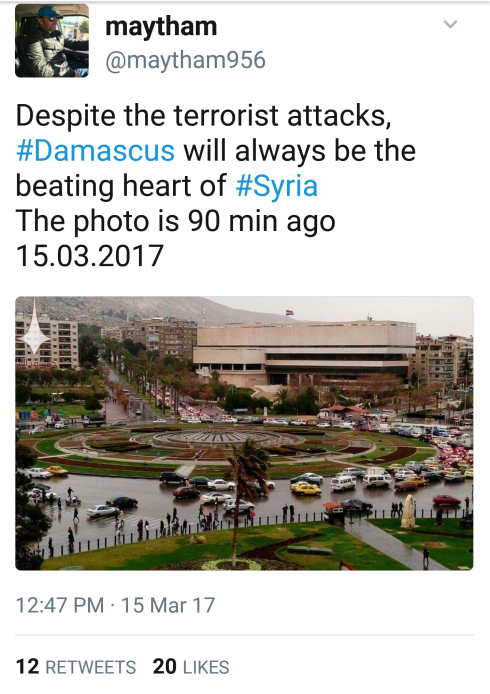Image resolution: width=490 pixels, height=694 pixels.
Task: Click the yellow taxi in the photo
Action: click(306, 488)
